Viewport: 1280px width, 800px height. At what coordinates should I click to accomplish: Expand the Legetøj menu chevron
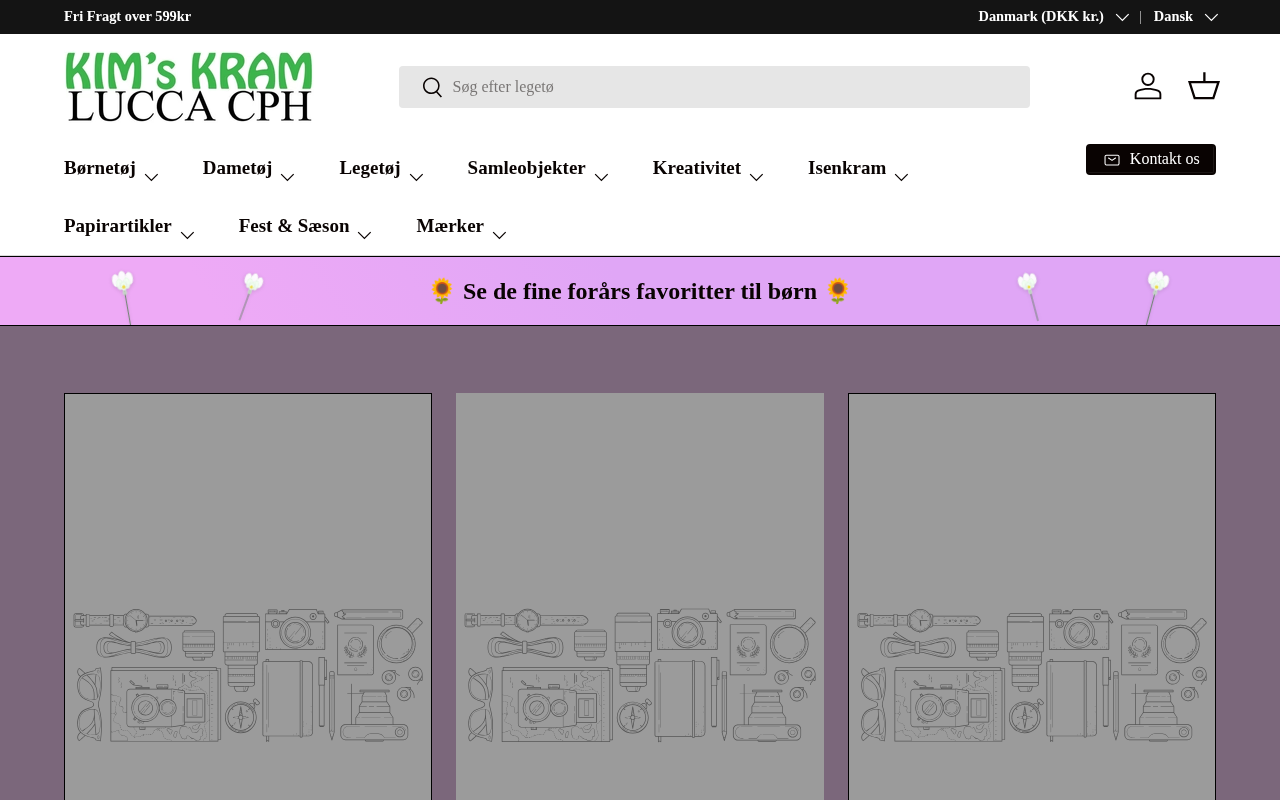click(x=416, y=177)
